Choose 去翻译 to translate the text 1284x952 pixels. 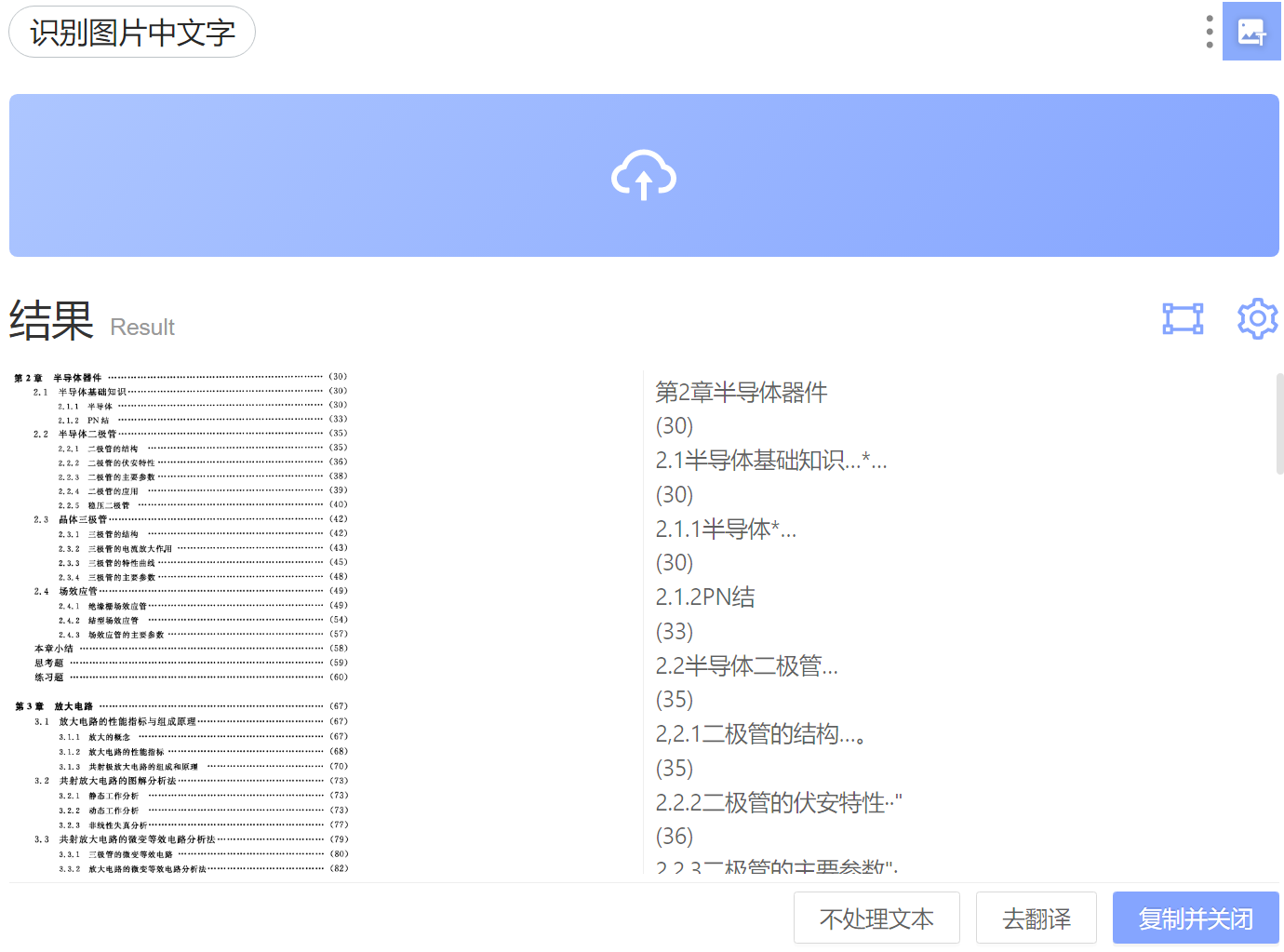tap(1036, 918)
